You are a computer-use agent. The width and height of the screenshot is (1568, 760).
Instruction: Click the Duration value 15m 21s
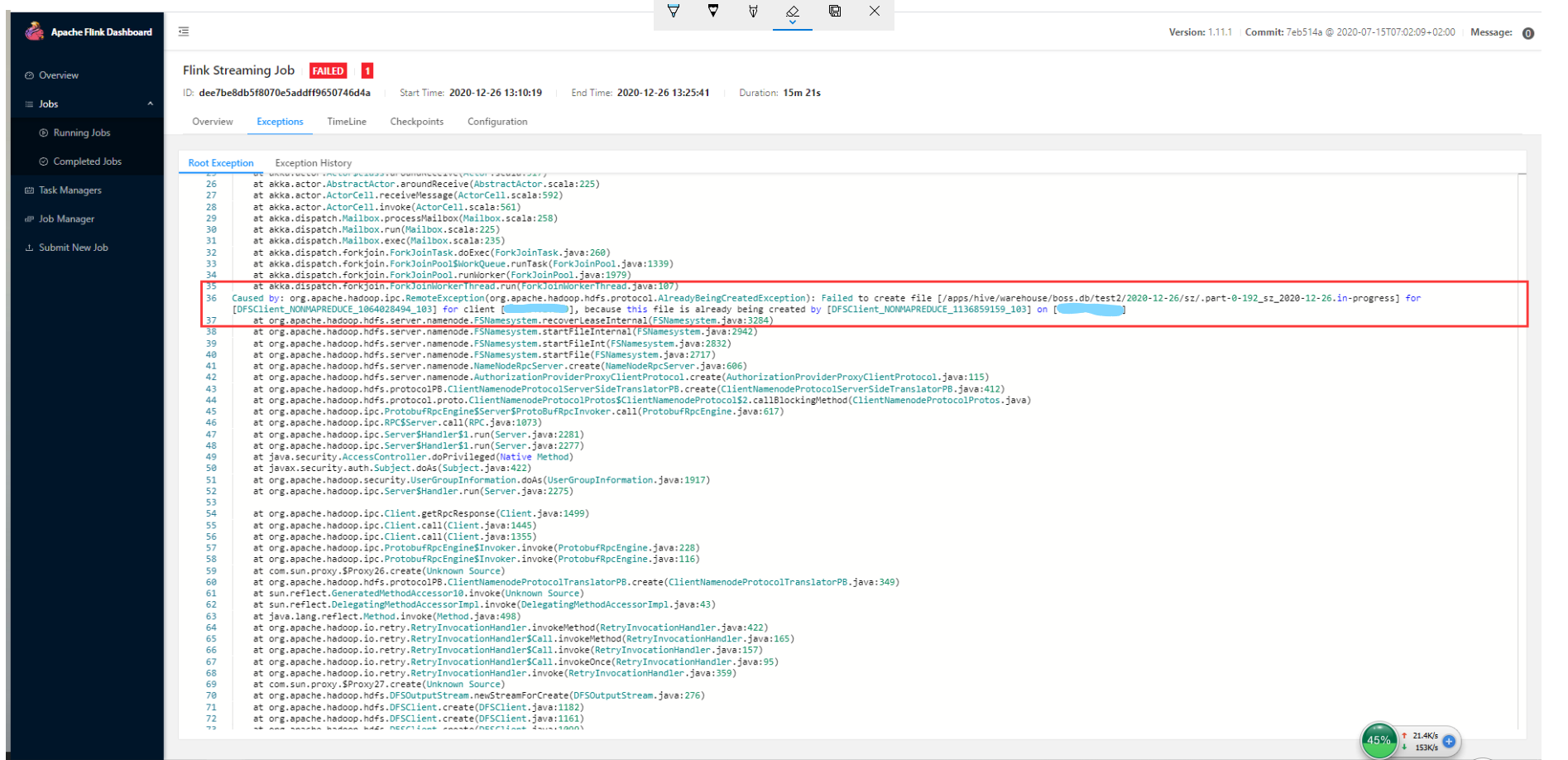(x=801, y=93)
